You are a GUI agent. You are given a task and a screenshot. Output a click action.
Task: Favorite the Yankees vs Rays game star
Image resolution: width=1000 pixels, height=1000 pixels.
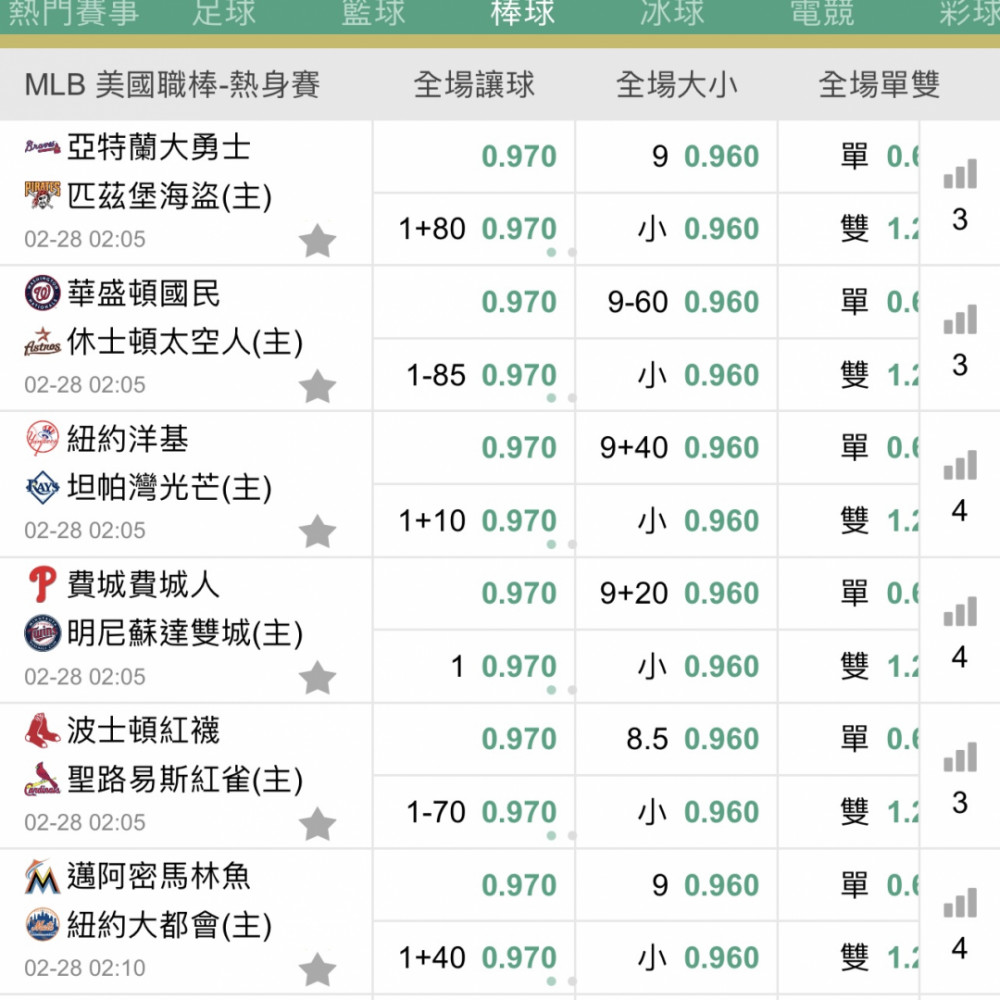pos(317,532)
